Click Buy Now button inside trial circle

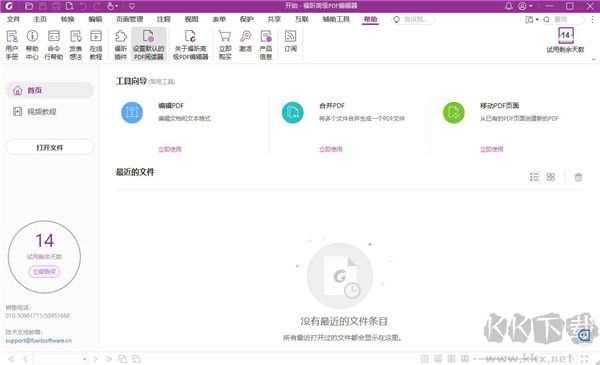tap(44, 272)
